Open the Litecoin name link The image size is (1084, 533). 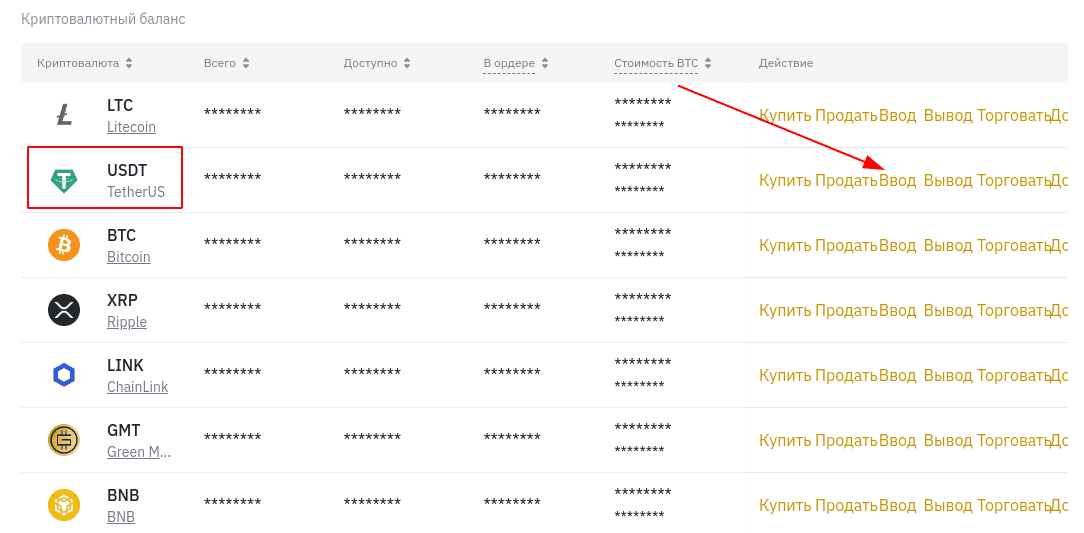[x=131, y=127]
